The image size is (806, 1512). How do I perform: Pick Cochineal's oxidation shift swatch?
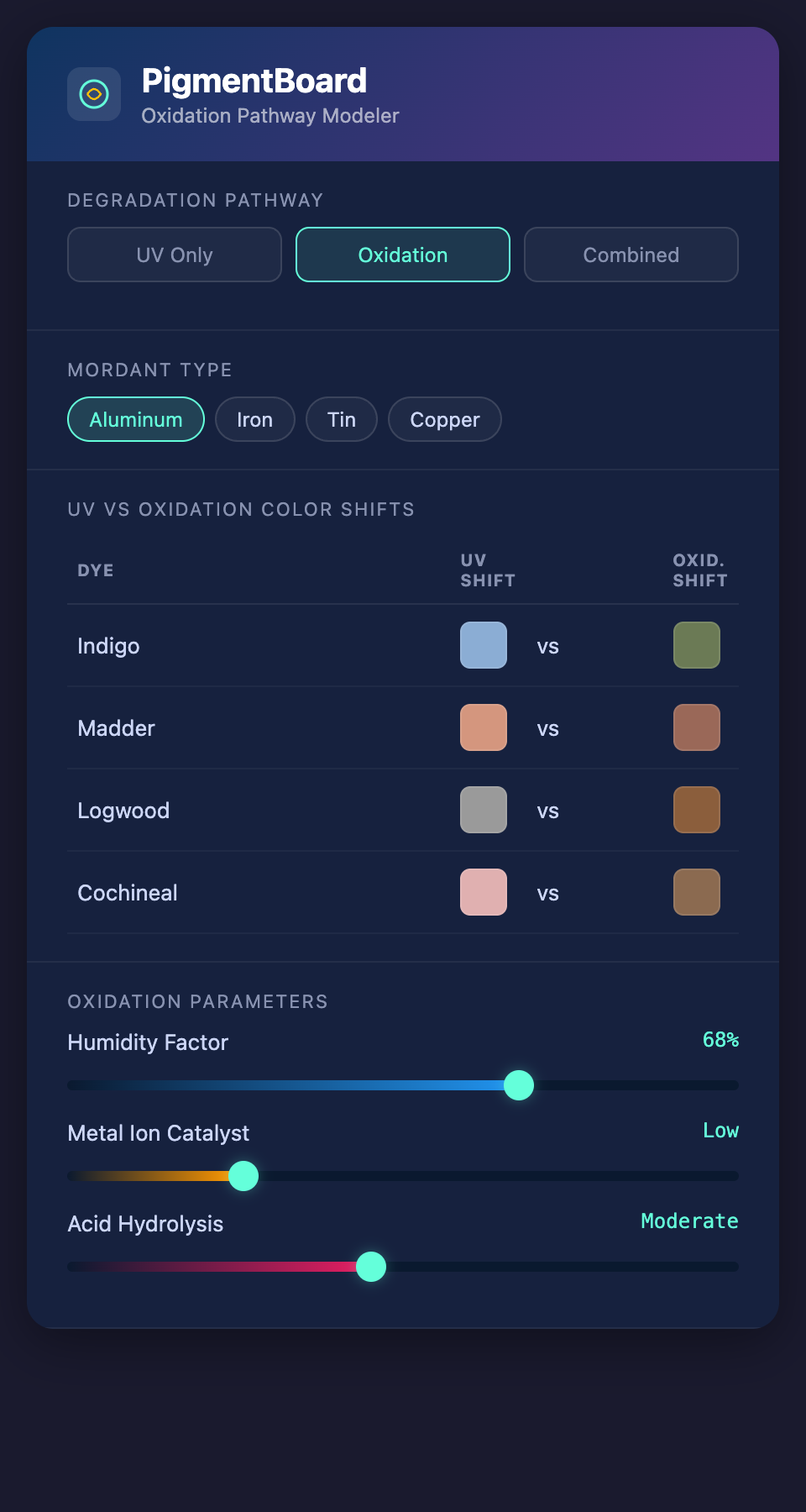coord(697,892)
